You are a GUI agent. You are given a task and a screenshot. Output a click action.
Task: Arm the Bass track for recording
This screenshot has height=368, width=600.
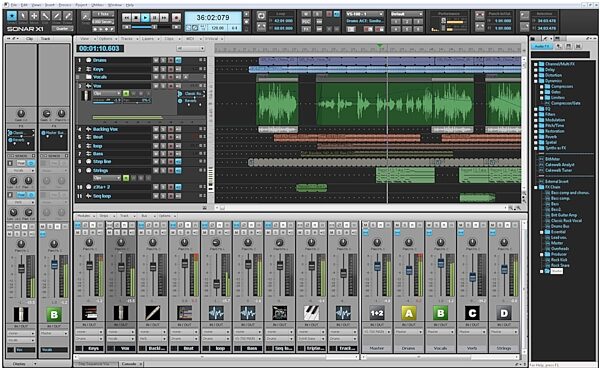pos(171,153)
